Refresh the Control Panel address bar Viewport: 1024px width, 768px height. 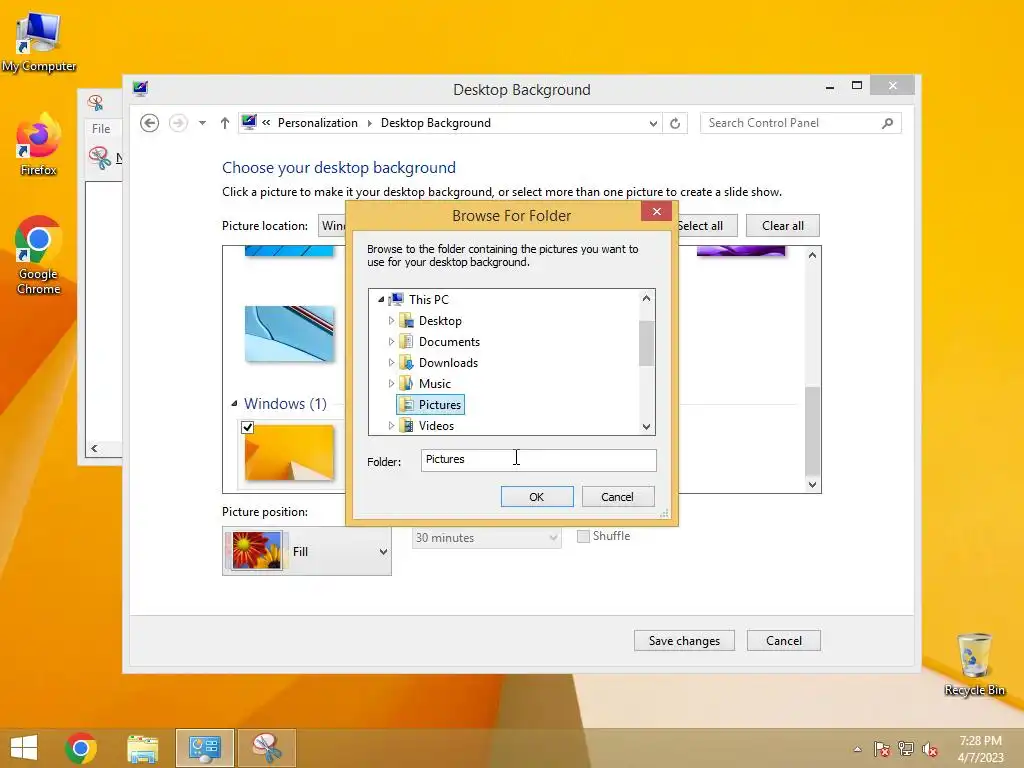point(675,123)
